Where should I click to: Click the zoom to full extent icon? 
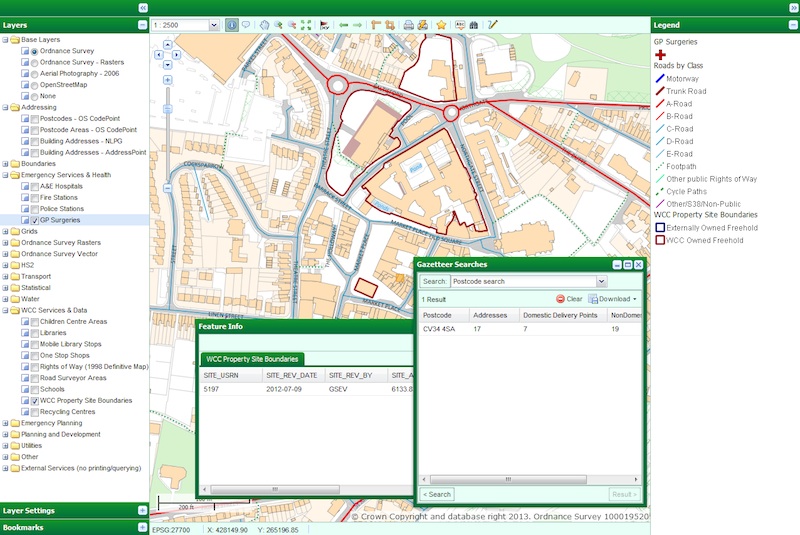click(306, 25)
